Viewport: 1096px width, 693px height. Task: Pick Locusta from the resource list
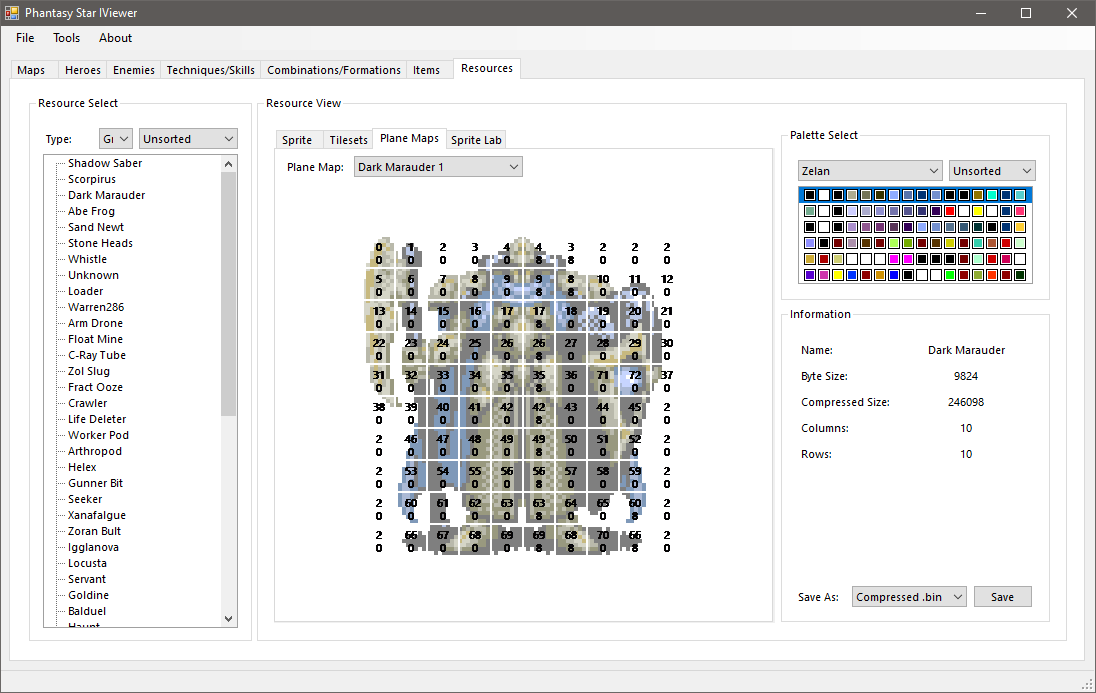87,563
